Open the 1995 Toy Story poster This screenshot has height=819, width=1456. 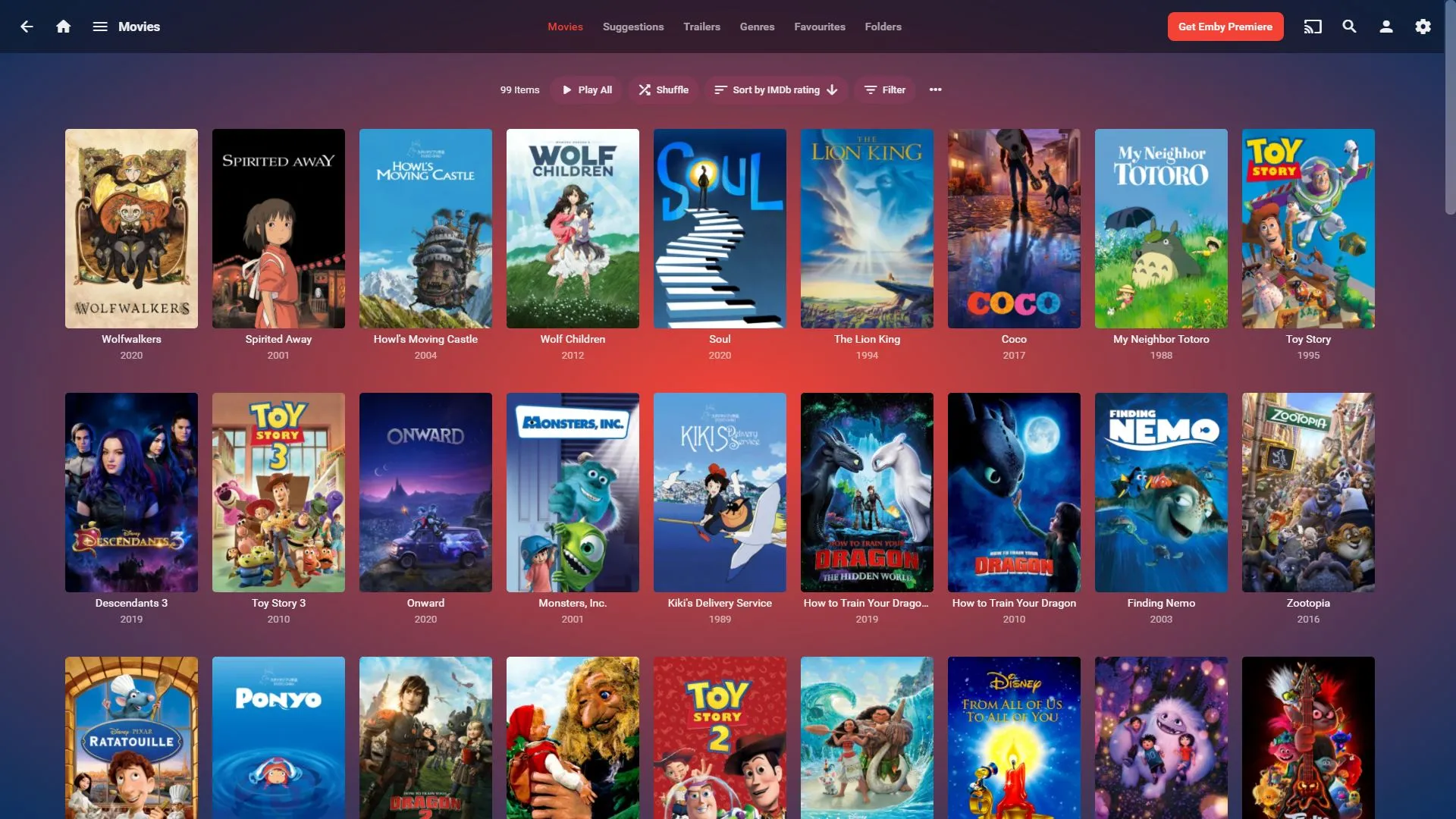[1308, 228]
